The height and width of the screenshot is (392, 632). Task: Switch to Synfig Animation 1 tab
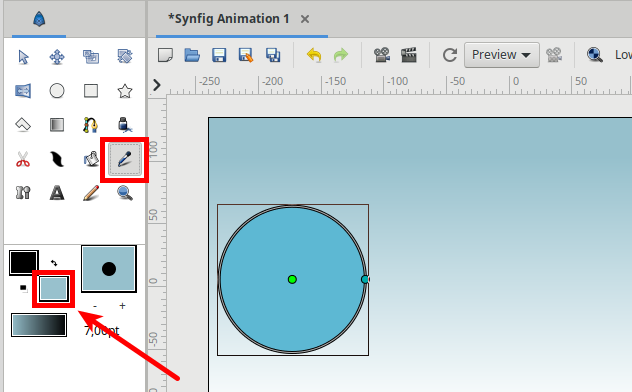229,19
